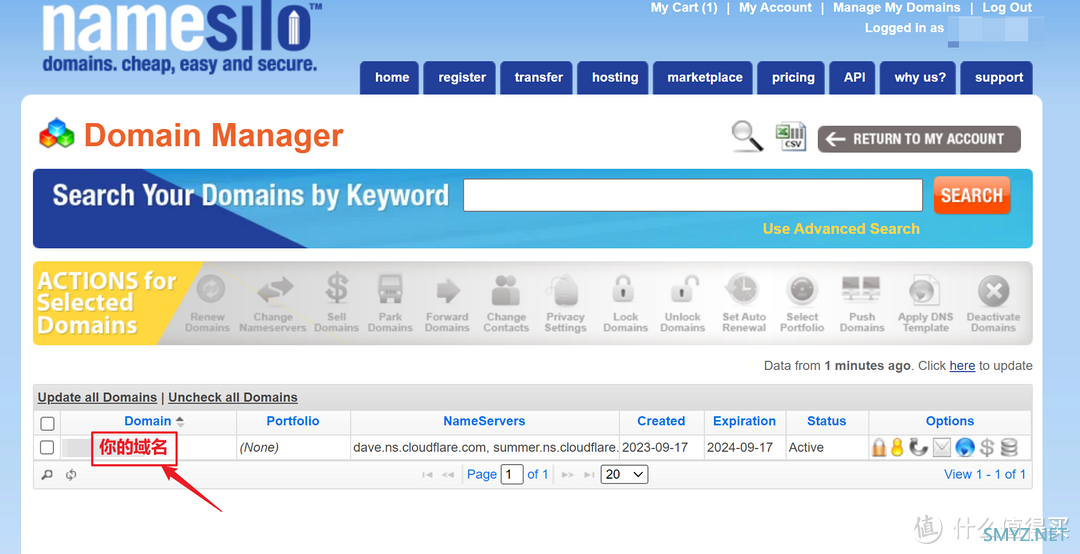Check the domain row checkbox

pos(47,447)
